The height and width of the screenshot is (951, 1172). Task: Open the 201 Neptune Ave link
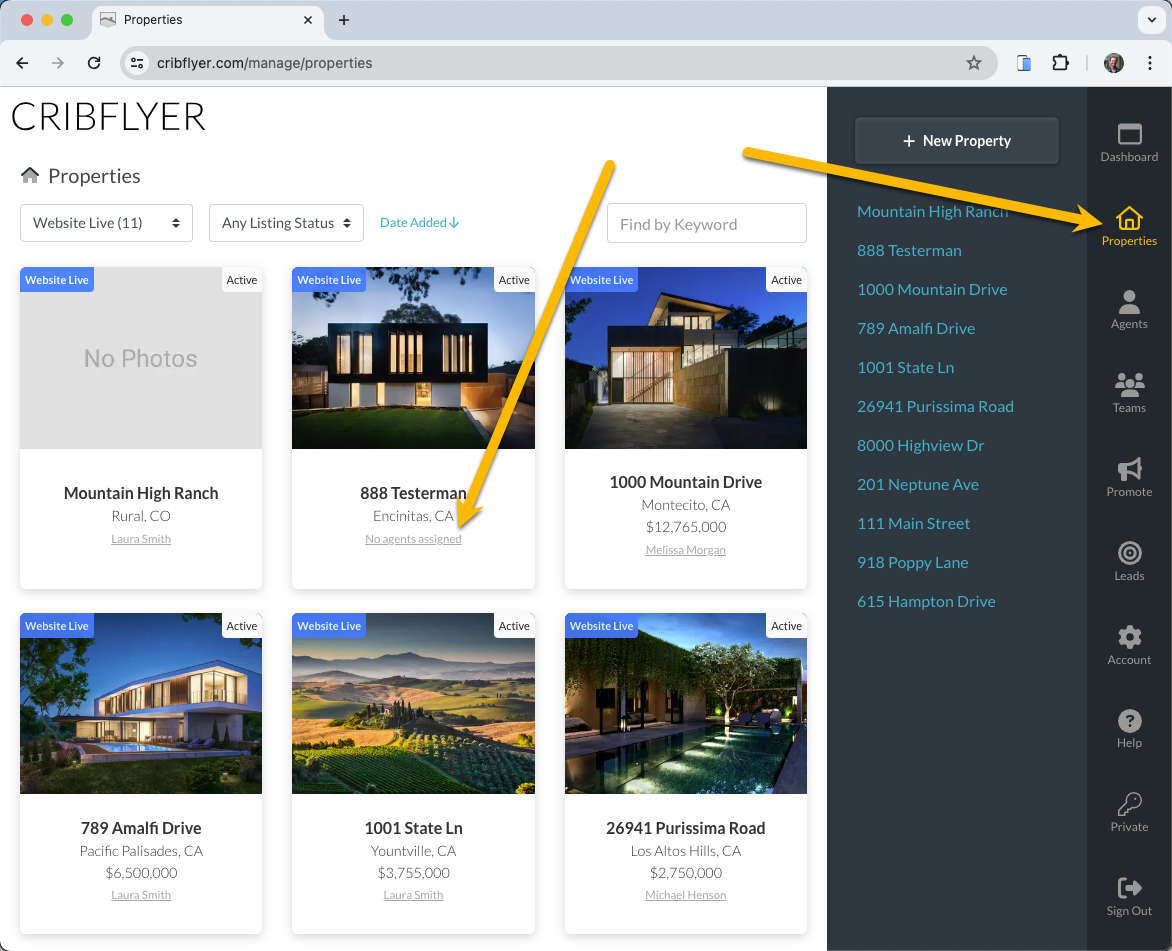coord(917,484)
